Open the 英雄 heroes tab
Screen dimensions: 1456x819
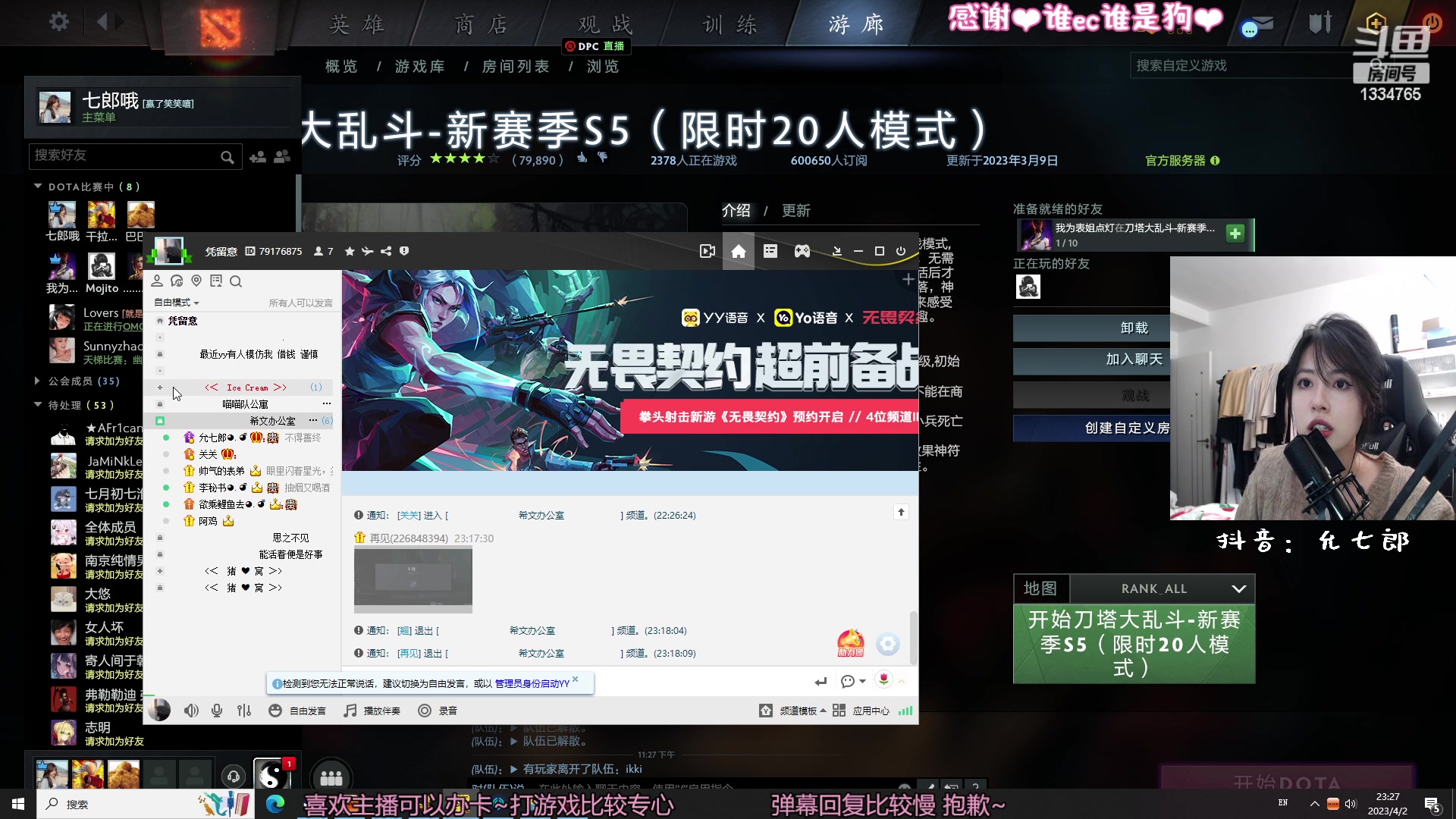pos(356,24)
